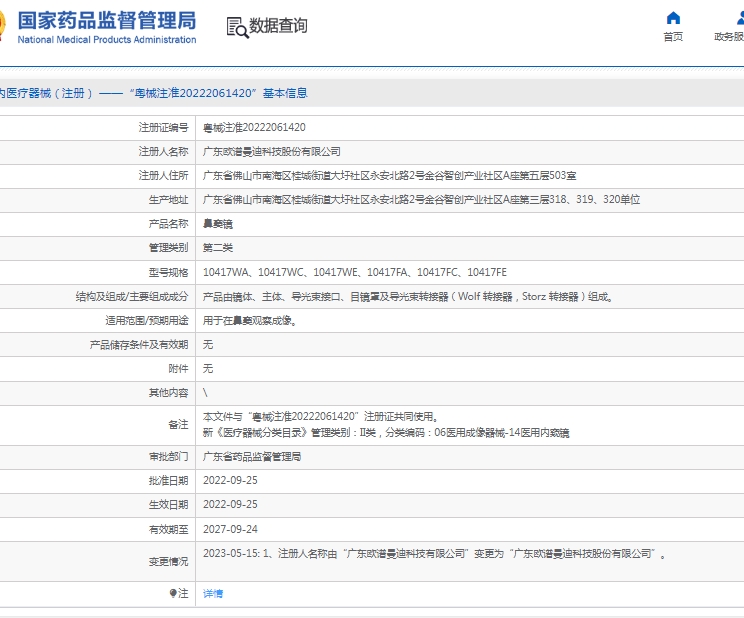The width and height of the screenshot is (744, 618).
Task: Click the 生效日期 field label
Action: tap(168, 504)
